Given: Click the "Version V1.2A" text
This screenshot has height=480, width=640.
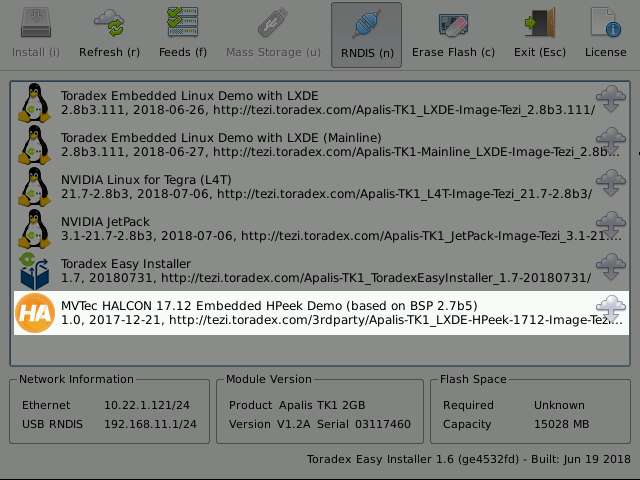Looking at the screenshot, I should coord(270,424).
